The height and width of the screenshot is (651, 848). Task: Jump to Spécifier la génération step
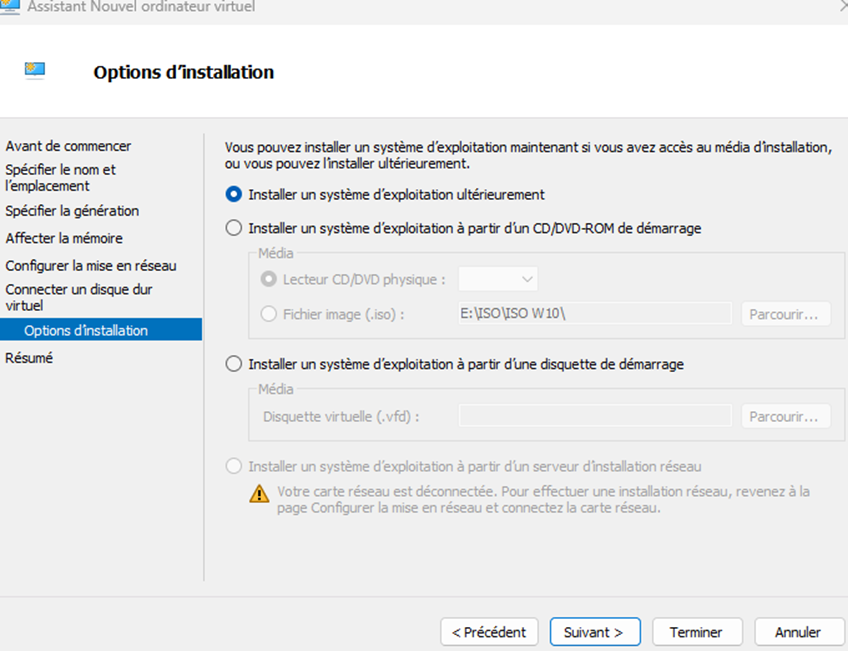pyautogui.click(x=72, y=210)
